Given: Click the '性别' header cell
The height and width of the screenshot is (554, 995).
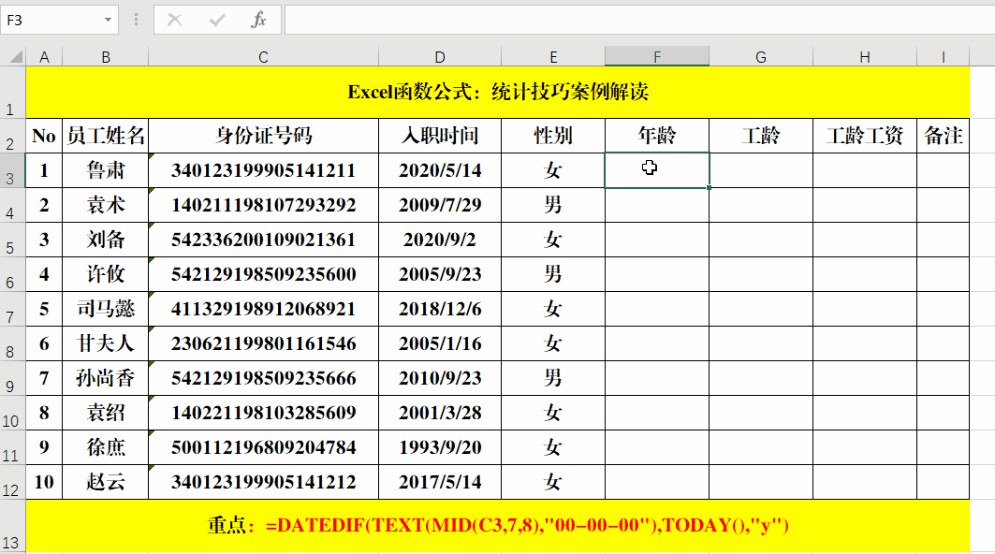Looking at the screenshot, I should 553,136.
